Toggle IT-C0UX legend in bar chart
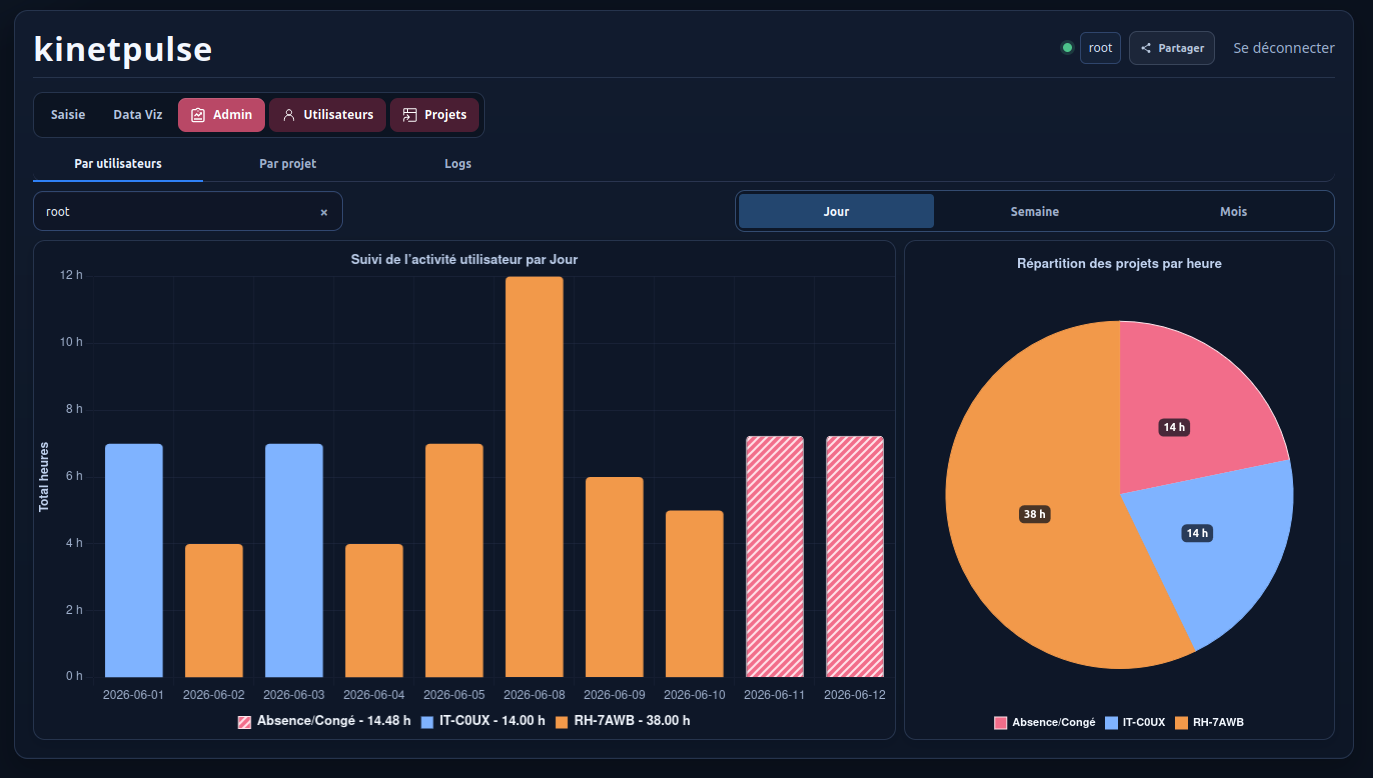Image resolution: width=1373 pixels, height=778 pixels. click(483, 721)
